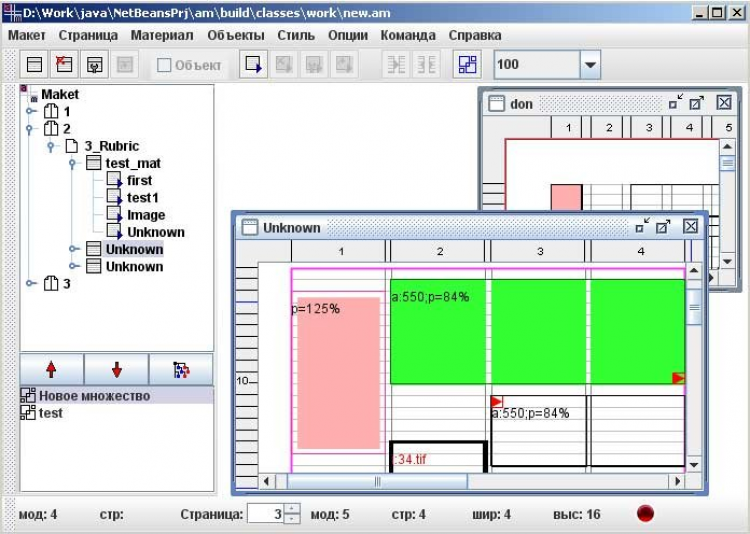This screenshot has height=534, width=750.
Task: Click the first toolbar icon for new material
Action: point(34,65)
